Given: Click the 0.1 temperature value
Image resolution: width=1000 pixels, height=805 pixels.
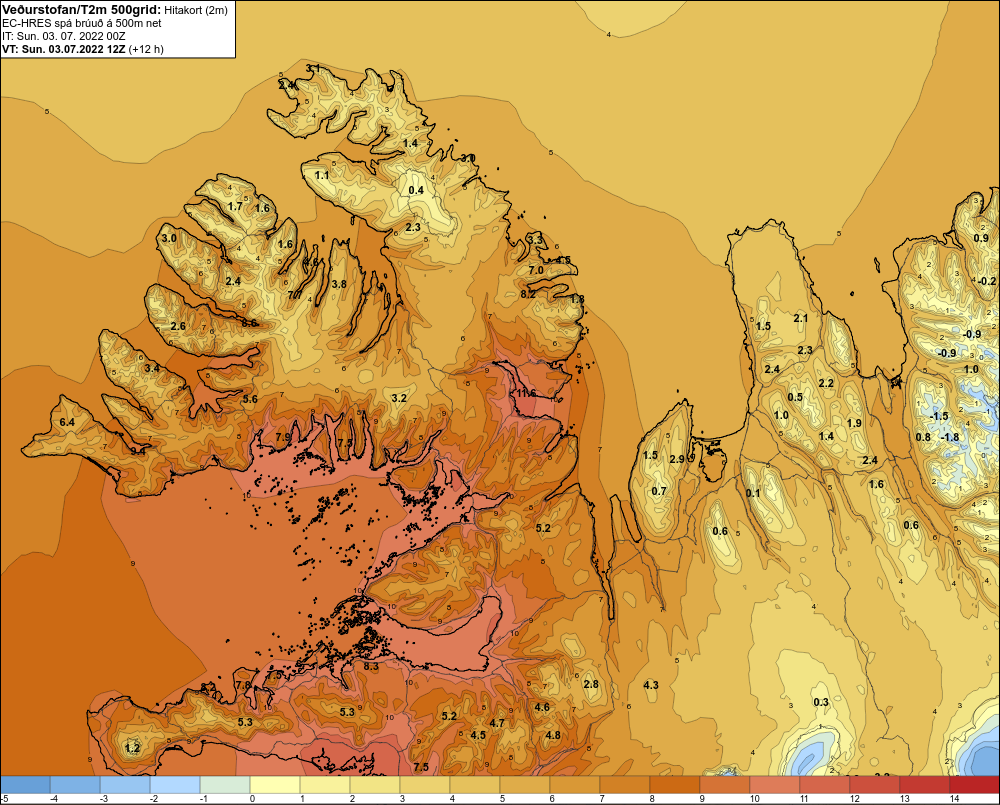Looking at the screenshot, I should 753,493.
